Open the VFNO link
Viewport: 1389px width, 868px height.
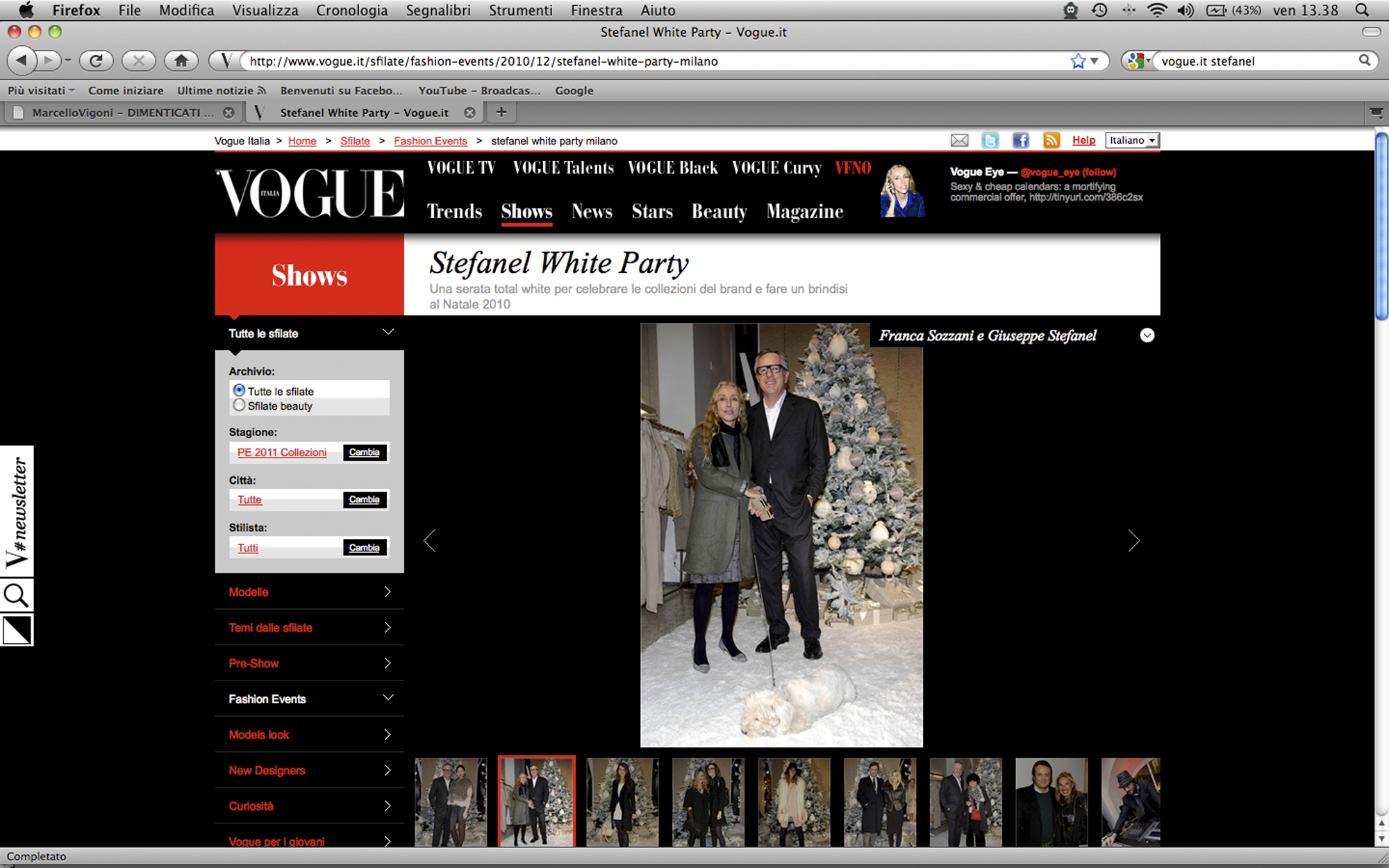click(x=853, y=168)
